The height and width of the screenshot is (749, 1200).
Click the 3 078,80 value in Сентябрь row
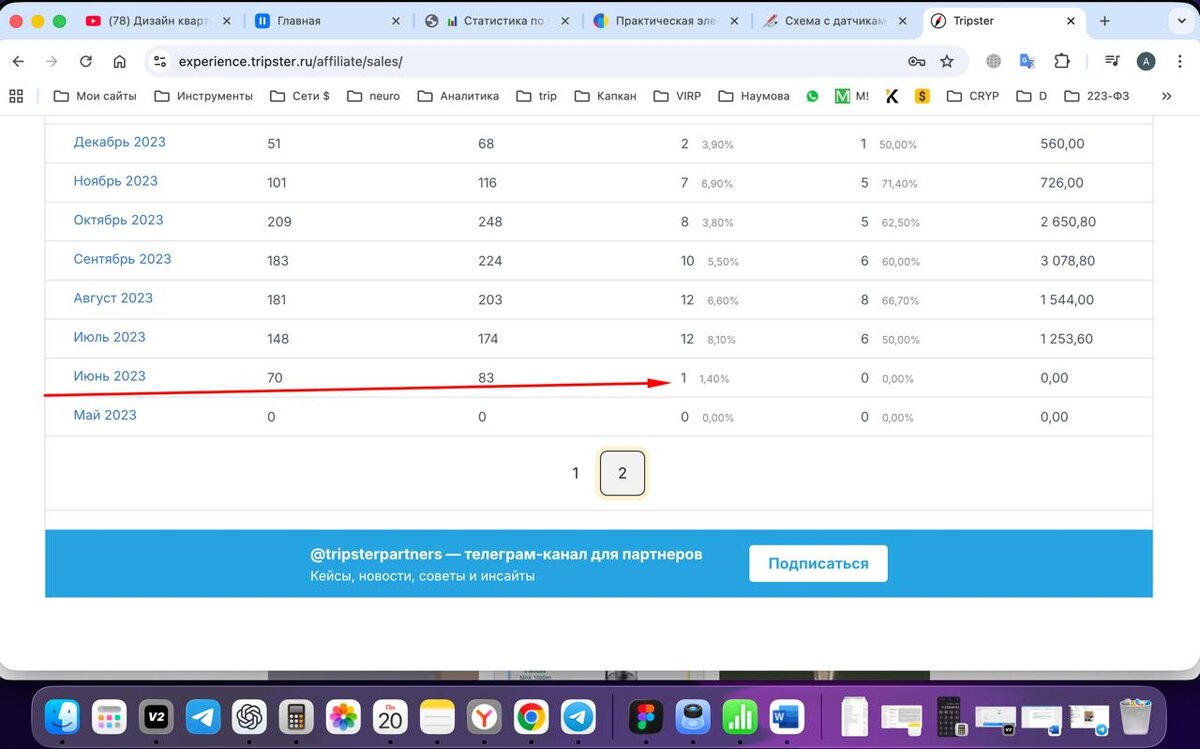point(1068,261)
